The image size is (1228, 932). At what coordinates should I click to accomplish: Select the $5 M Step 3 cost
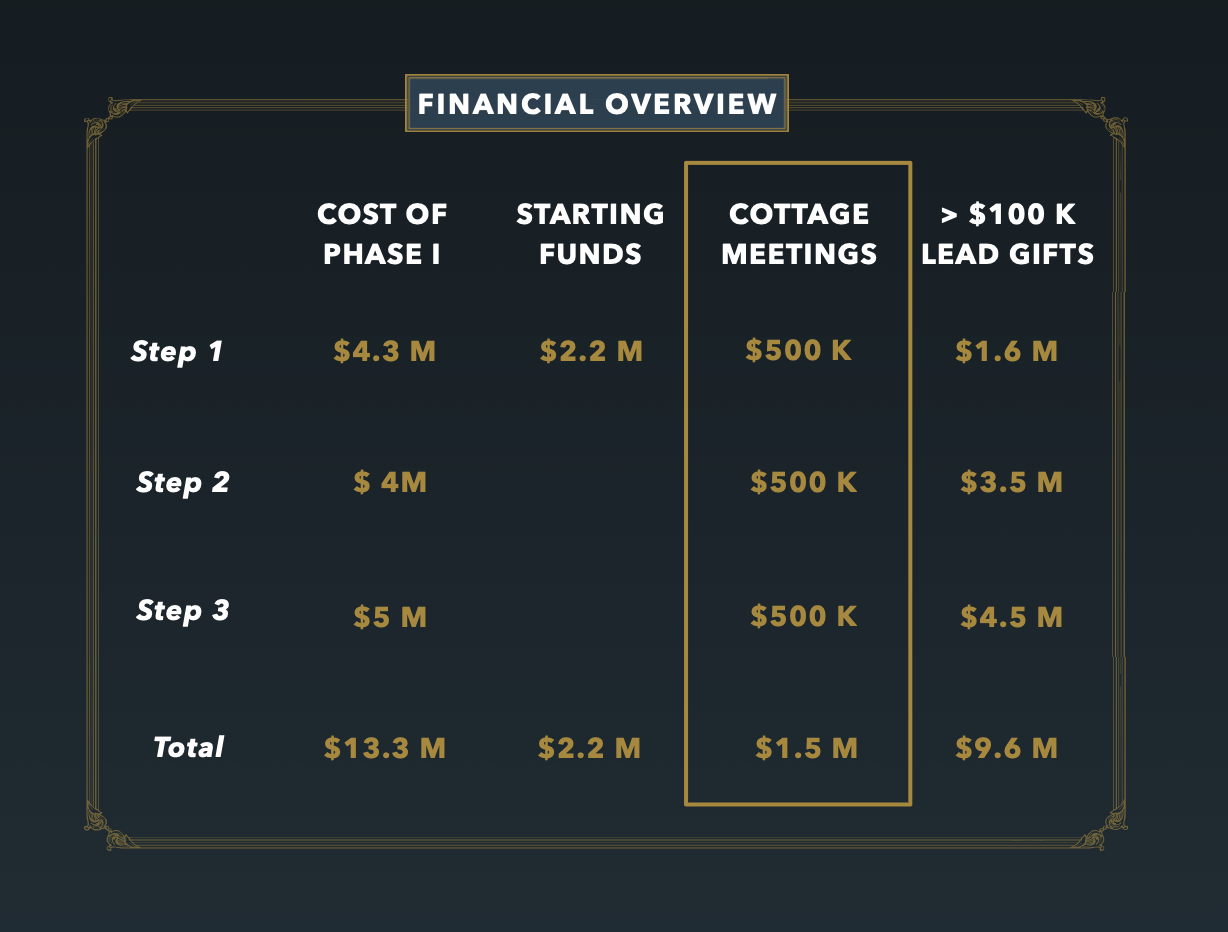click(x=390, y=617)
